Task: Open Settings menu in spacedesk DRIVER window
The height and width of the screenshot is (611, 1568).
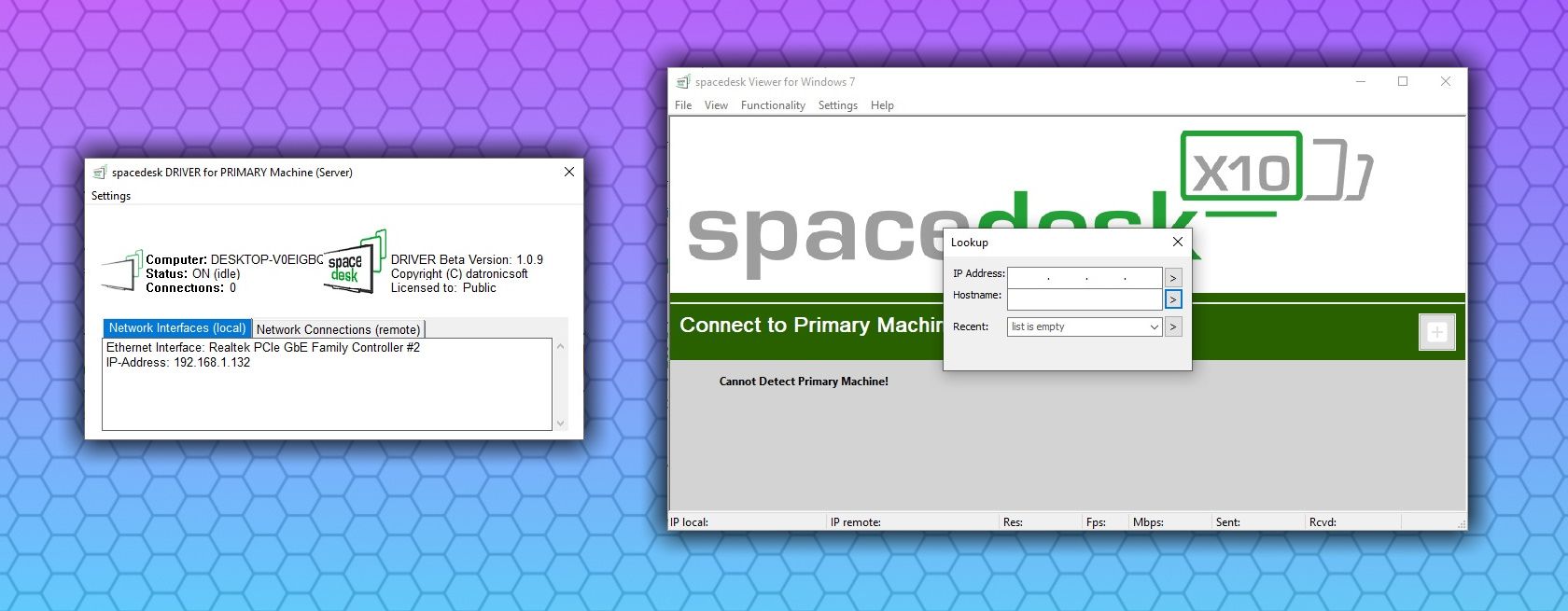Action: (x=111, y=196)
